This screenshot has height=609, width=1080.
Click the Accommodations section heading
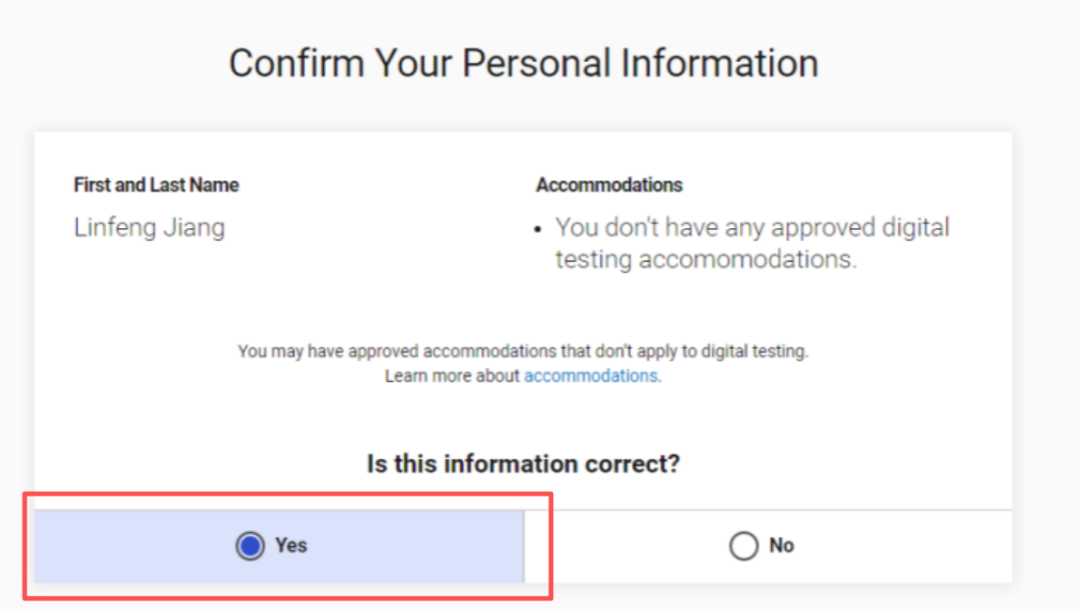[x=609, y=185]
